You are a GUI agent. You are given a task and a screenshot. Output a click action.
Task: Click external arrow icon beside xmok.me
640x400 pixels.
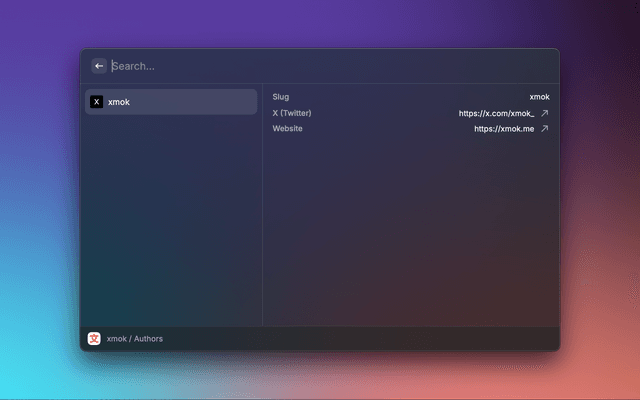pyautogui.click(x=545, y=128)
